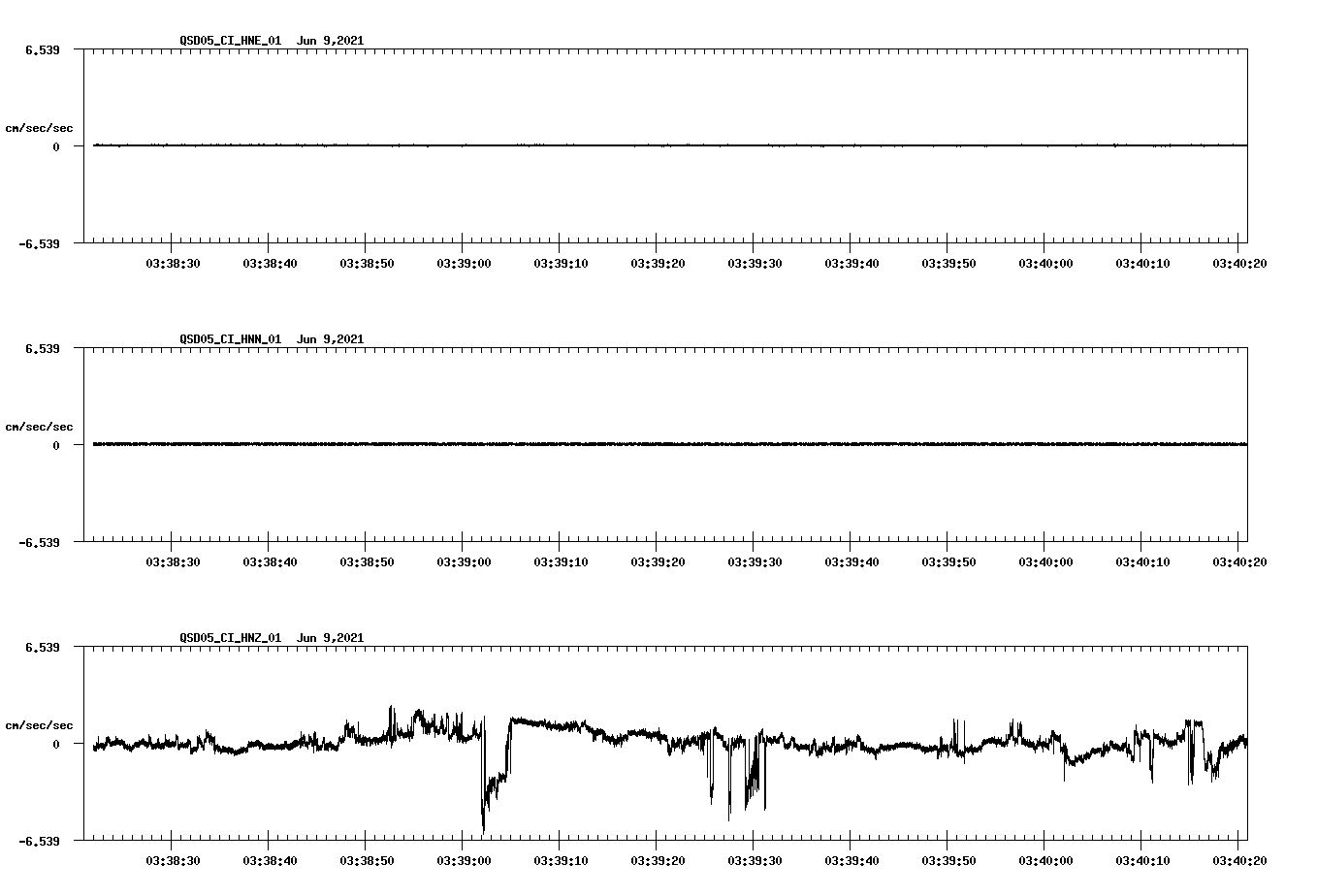Image resolution: width=1317 pixels, height=896 pixels.
Task: Click the 0 axis label of HNZ plot
Action: coord(56,744)
